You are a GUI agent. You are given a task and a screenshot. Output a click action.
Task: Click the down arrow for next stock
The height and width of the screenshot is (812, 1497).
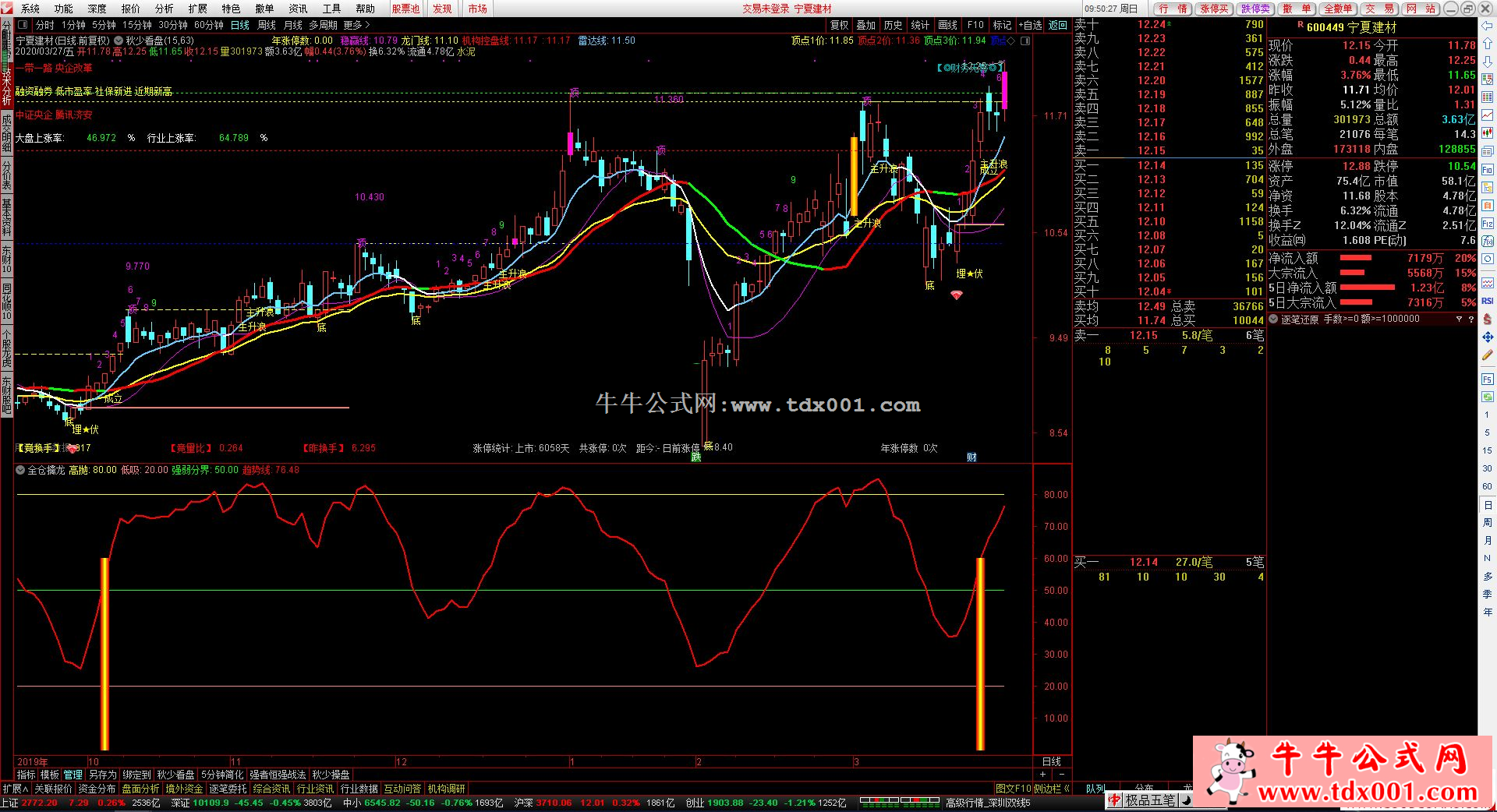pos(1487,62)
